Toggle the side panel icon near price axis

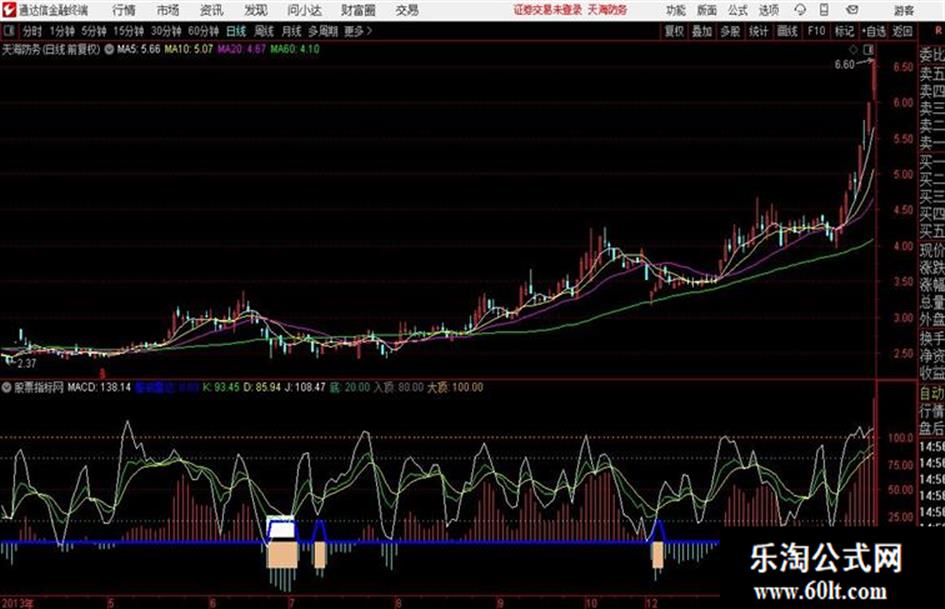[868, 49]
